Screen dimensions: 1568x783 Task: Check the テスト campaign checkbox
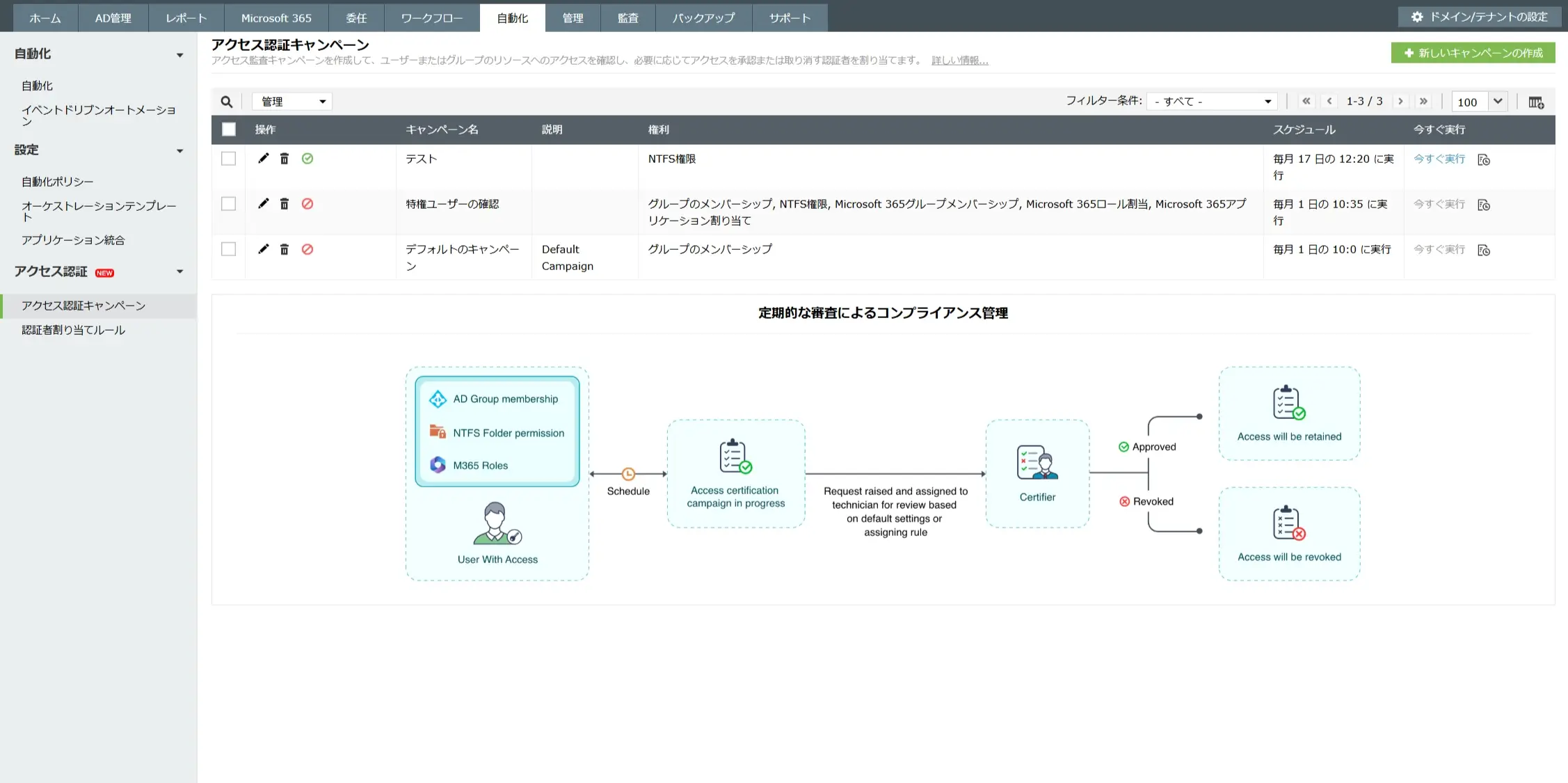pos(229,159)
